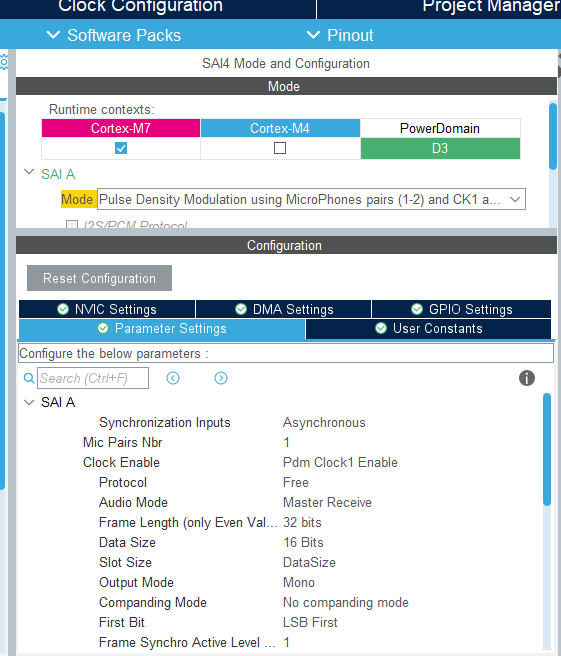Open the SAI A Mode dropdown
The height and width of the screenshot is (656, 561).
tap(311, 199)
